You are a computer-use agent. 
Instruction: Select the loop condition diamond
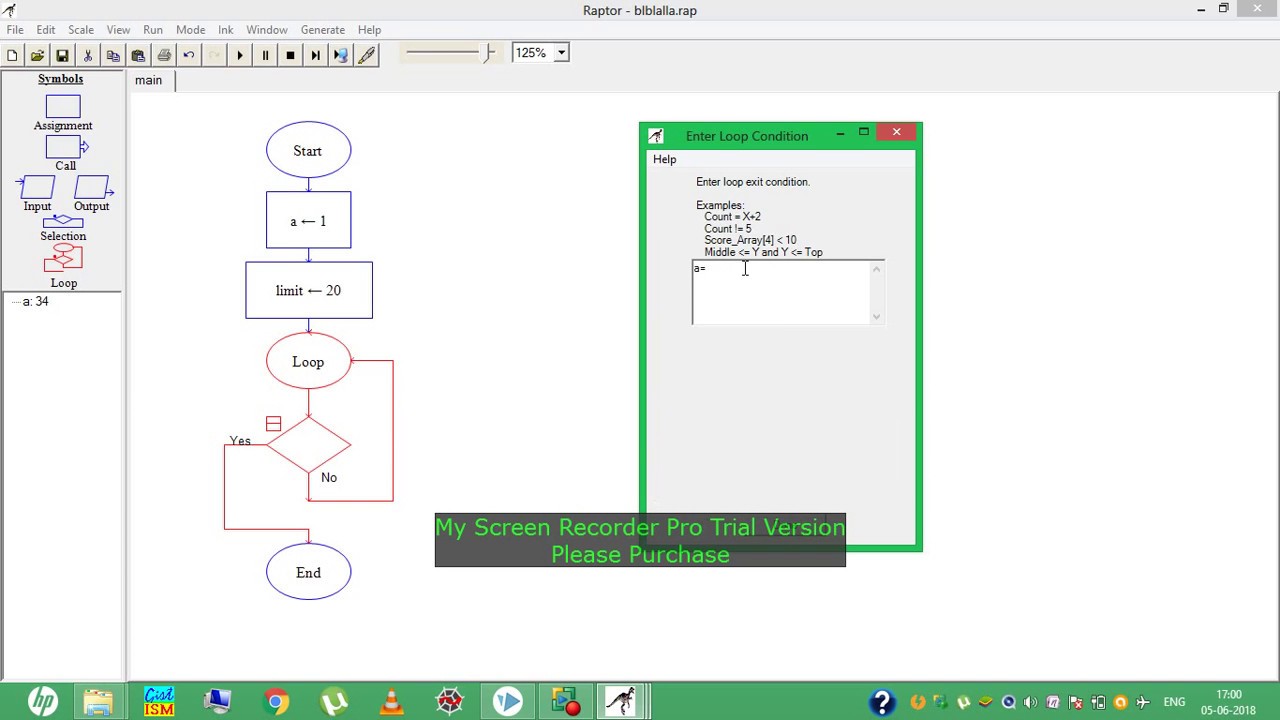(308, 445)
